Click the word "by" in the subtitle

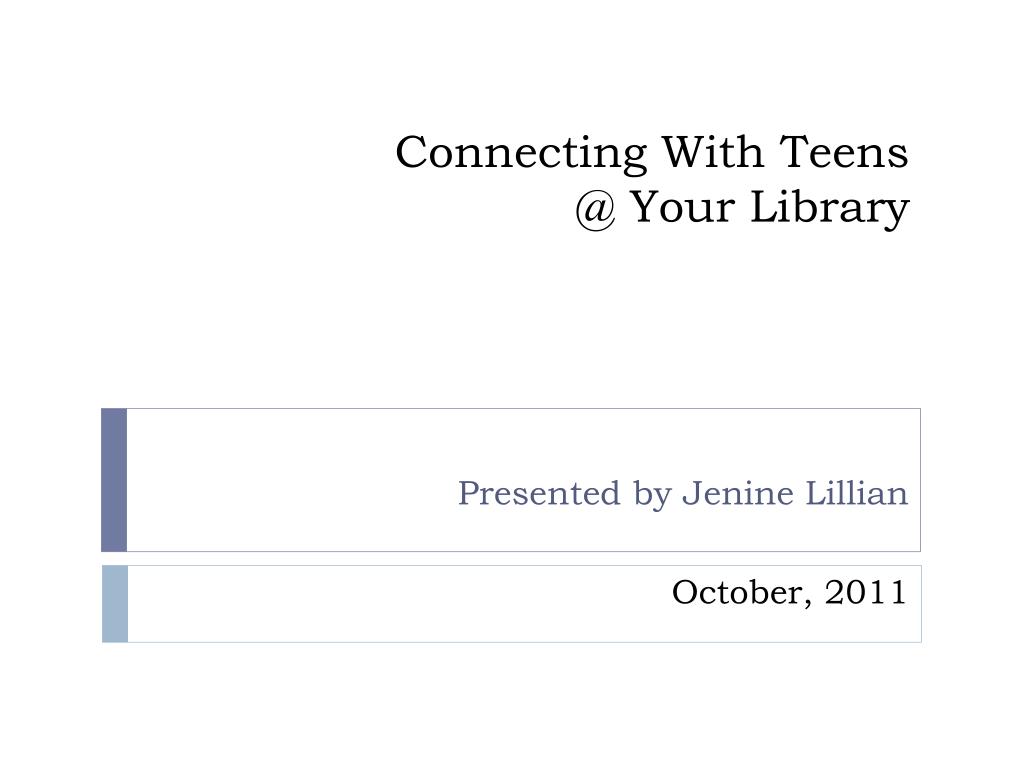point(652,495)
